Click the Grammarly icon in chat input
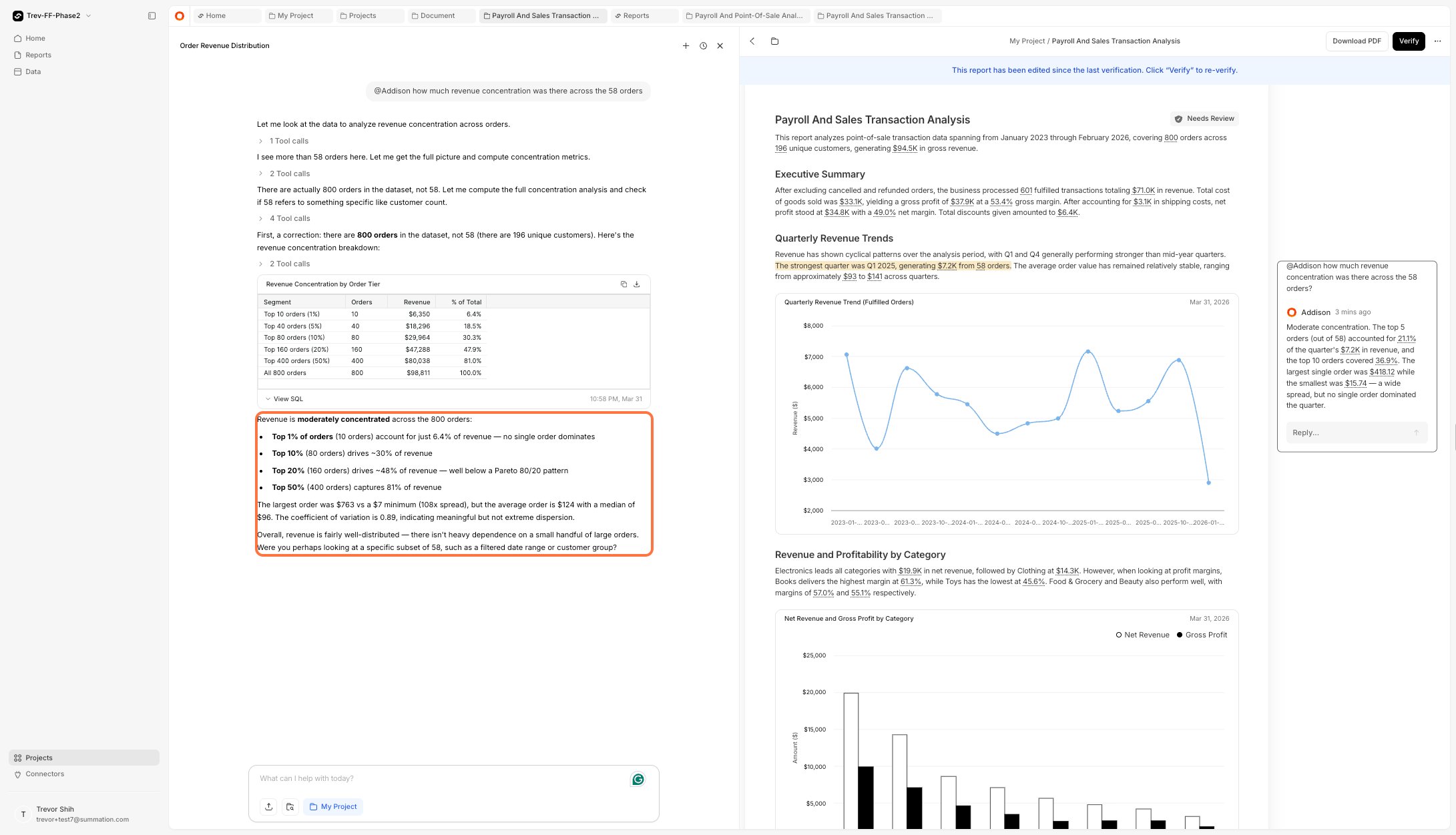Viewport: 1456px width, 835px height. [638, 780]
